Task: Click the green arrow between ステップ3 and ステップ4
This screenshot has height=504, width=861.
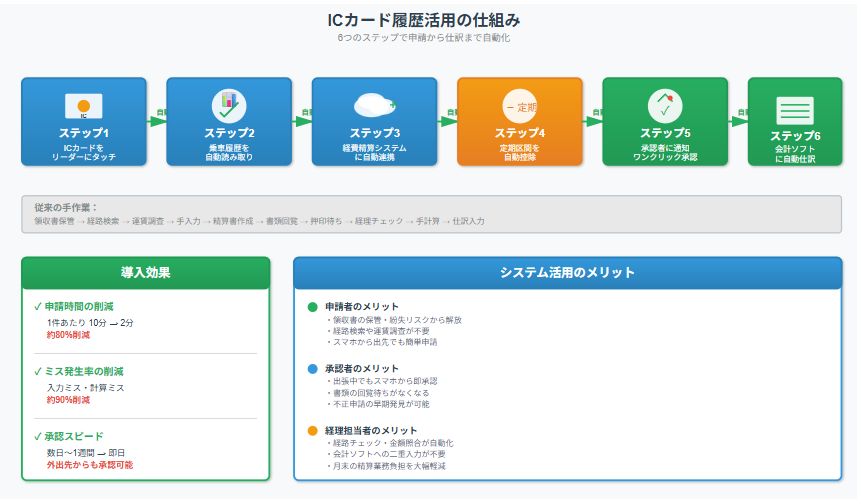Action: click(x=447, y=121)
